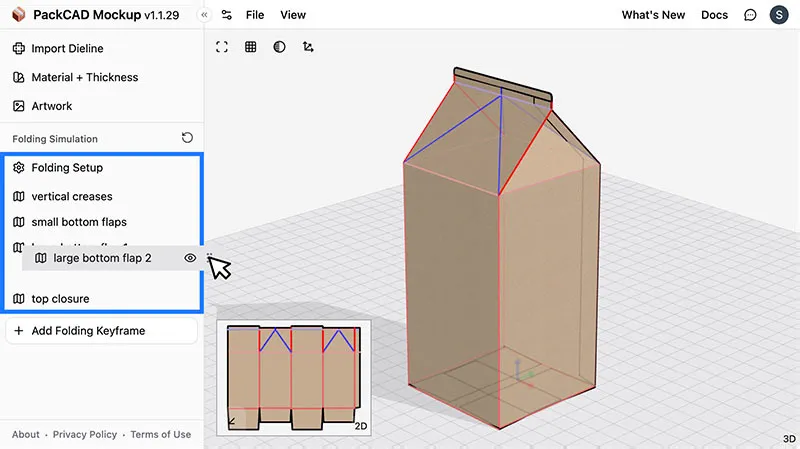This screenshot has height=449, width=800.
Task: Click the feedback chat bubble icon
Action: click(750, 15)
